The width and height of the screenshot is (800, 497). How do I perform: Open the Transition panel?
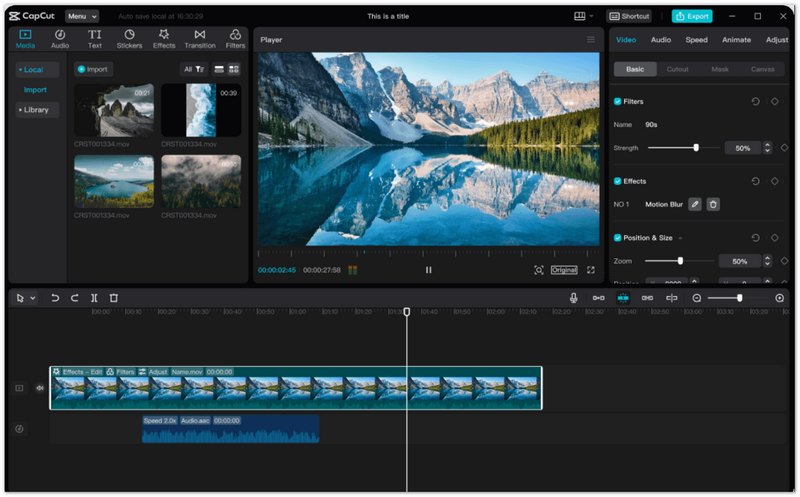(x=199, y=39)
